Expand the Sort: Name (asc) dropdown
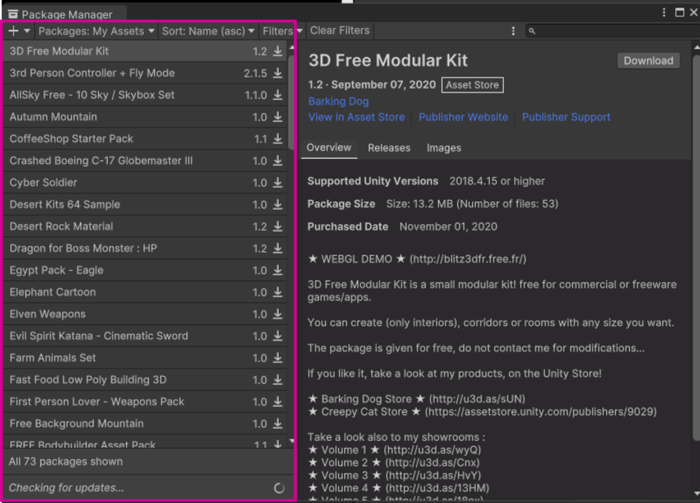Viewport: 700px width, 503px height. [209, 31]
